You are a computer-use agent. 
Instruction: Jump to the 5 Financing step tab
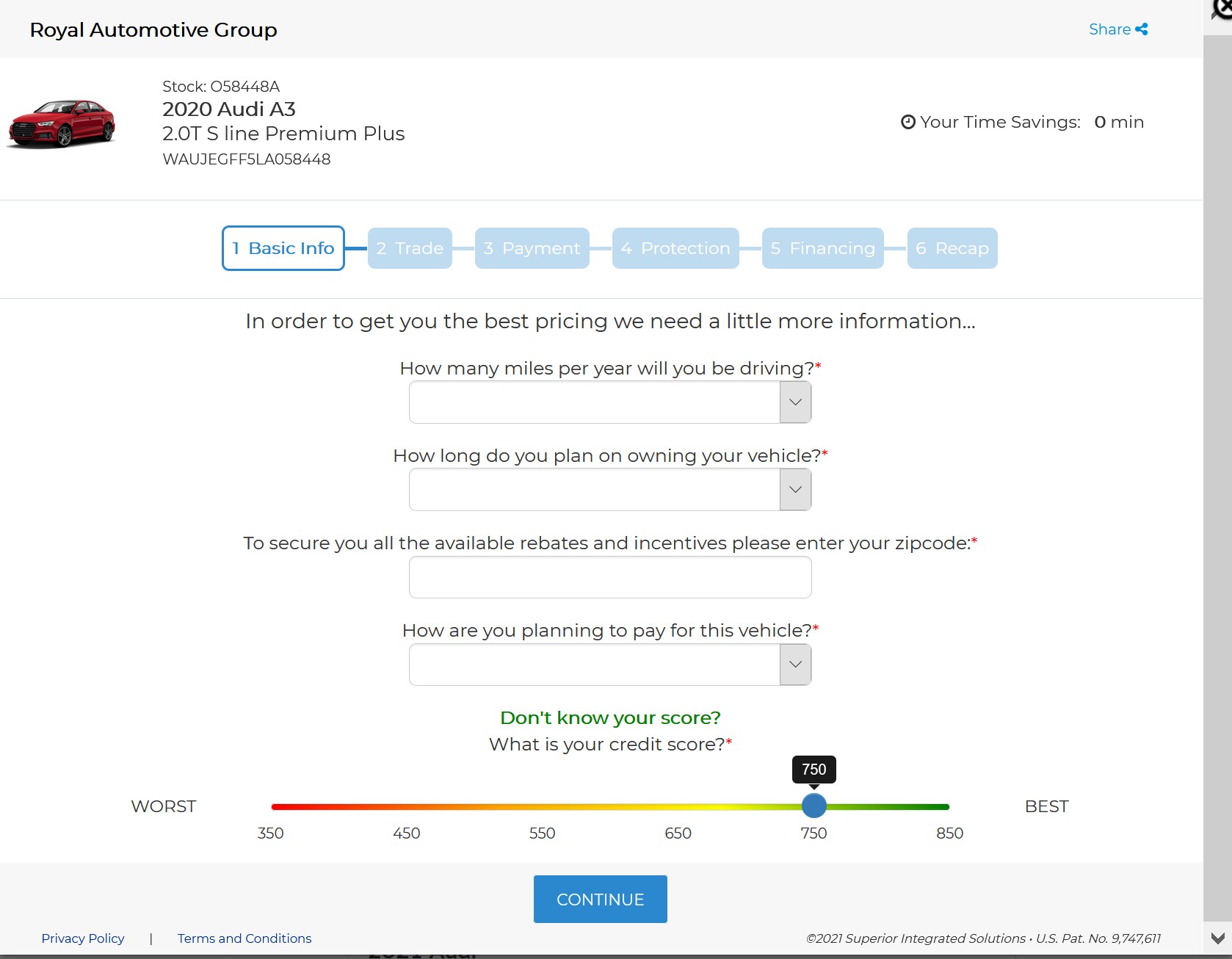point(823,248)
